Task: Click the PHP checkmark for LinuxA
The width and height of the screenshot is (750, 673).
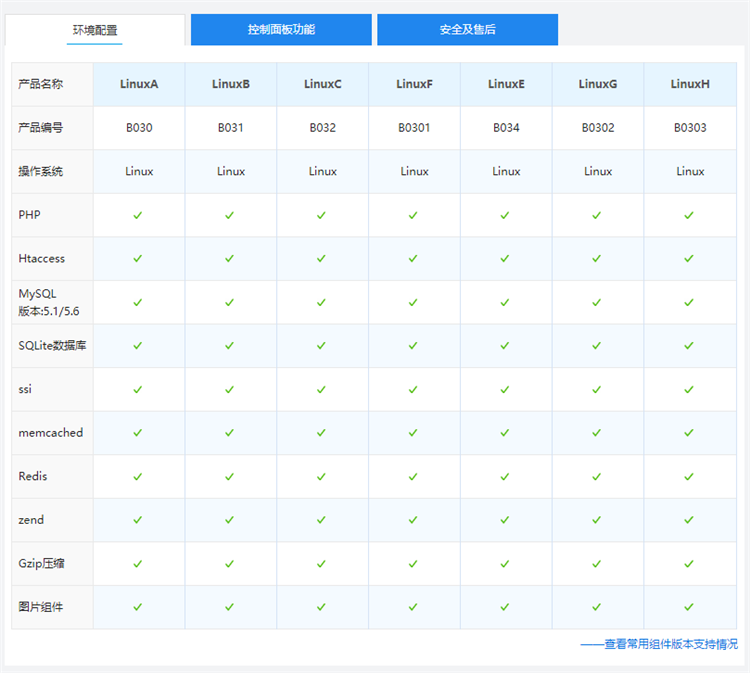Action: [x=138, y=215]
